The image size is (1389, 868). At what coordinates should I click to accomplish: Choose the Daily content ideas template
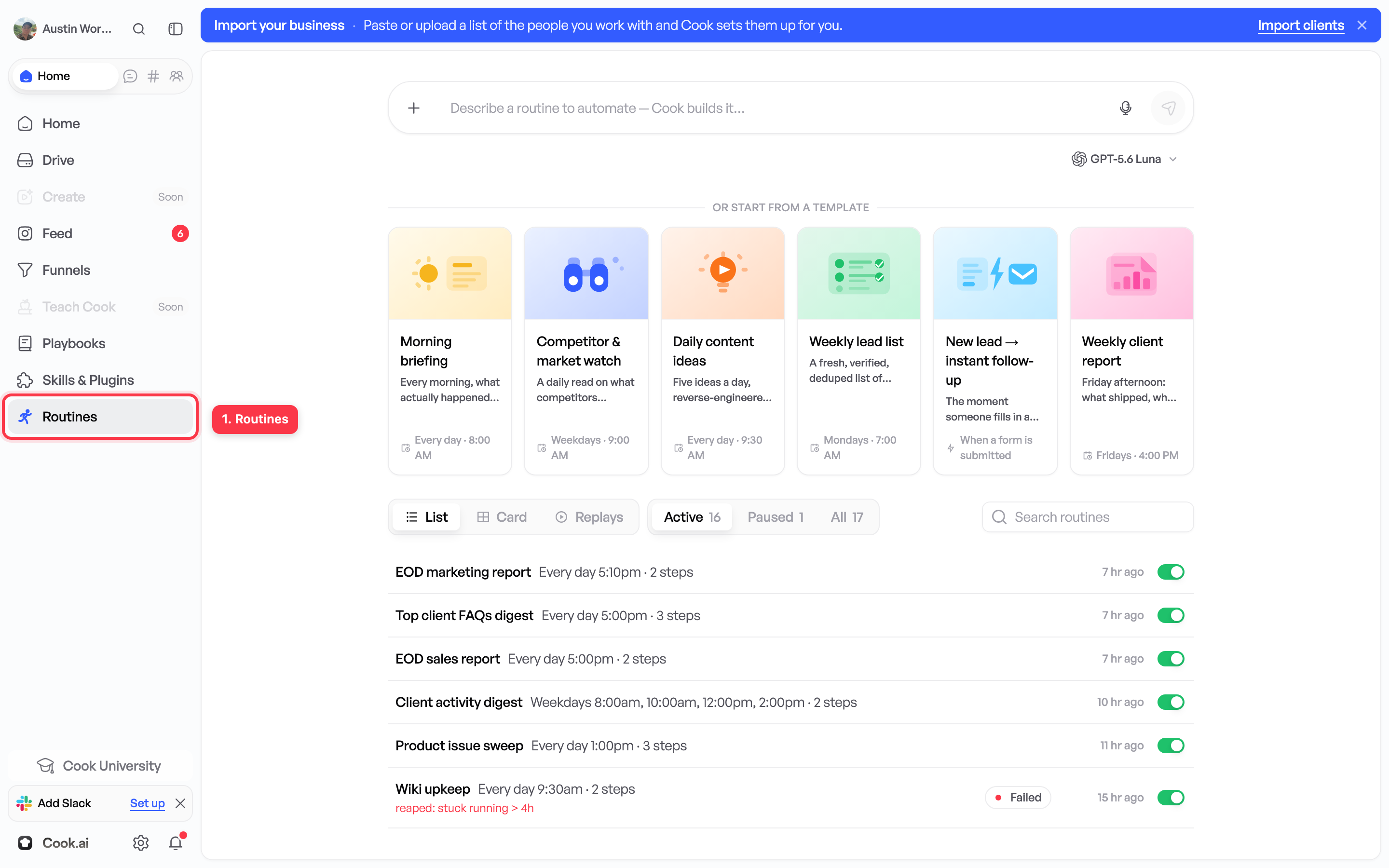tap(722, 351)
